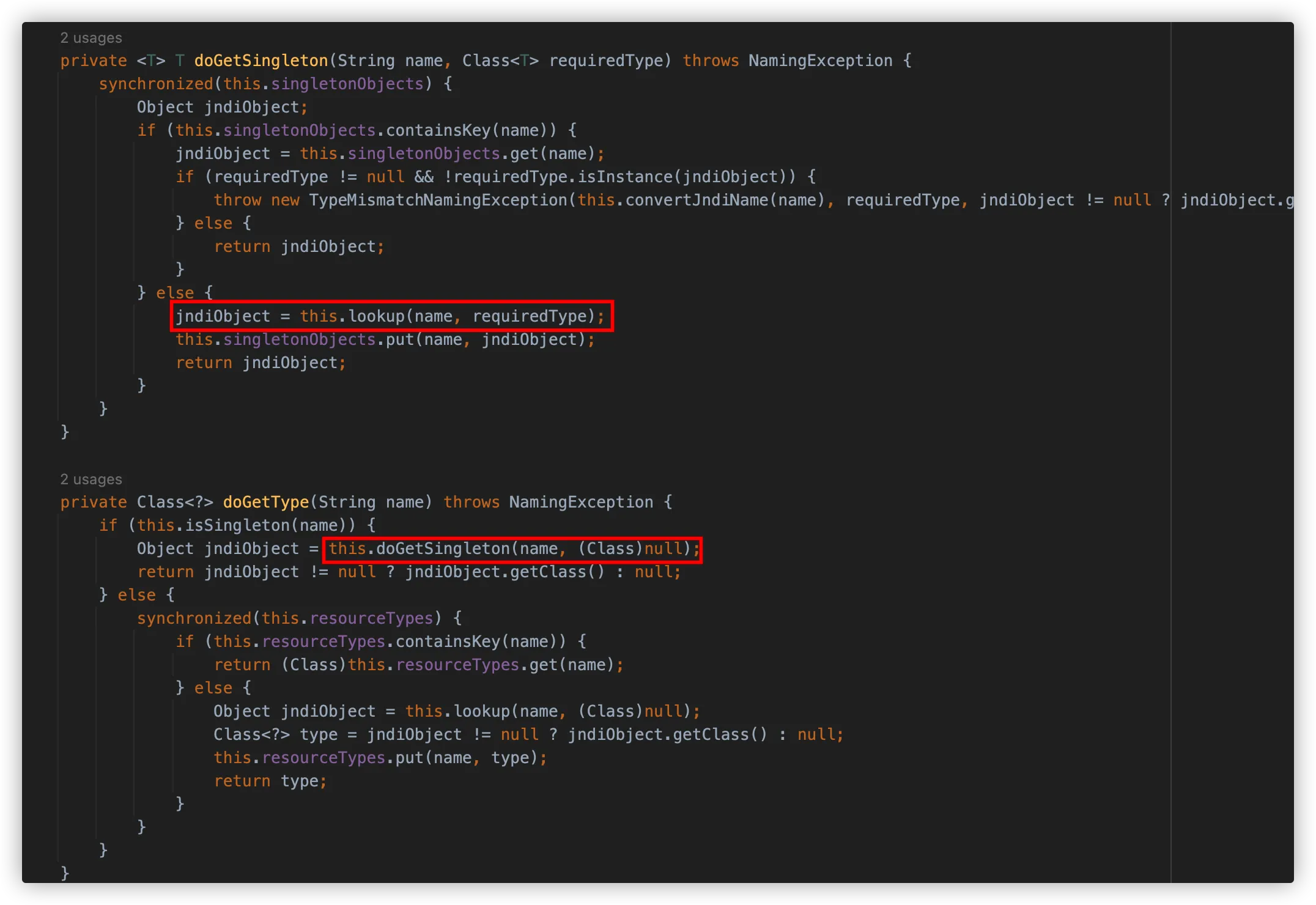Viewport: 1316px width, 905px height.
Task: Click 'this.resourceTypes.put(name, type);' line
Action: 380,758
